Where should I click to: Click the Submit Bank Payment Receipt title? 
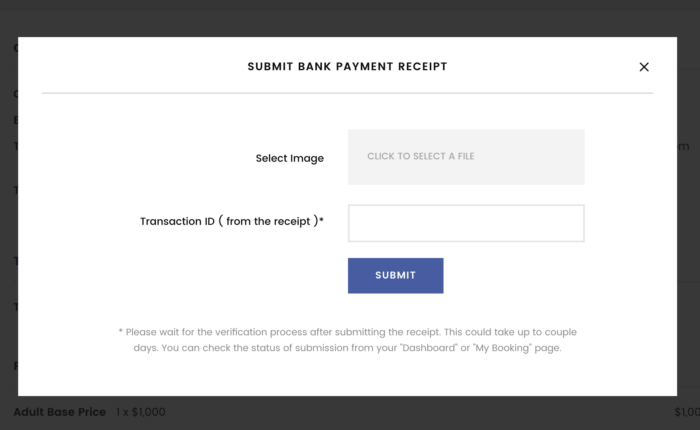point(347,67)
